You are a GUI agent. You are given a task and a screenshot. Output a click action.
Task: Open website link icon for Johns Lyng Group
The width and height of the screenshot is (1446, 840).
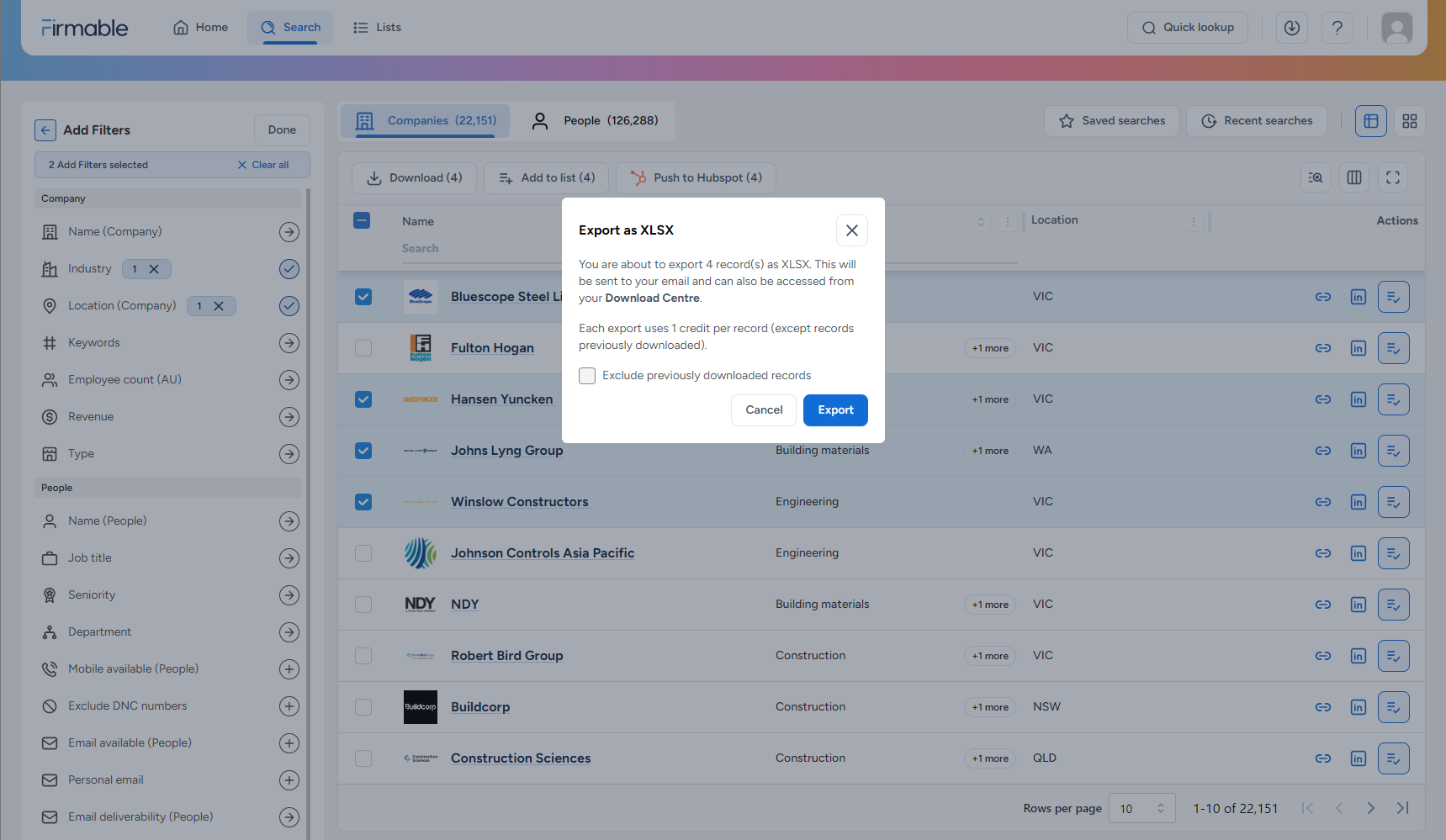point(1323,451)
